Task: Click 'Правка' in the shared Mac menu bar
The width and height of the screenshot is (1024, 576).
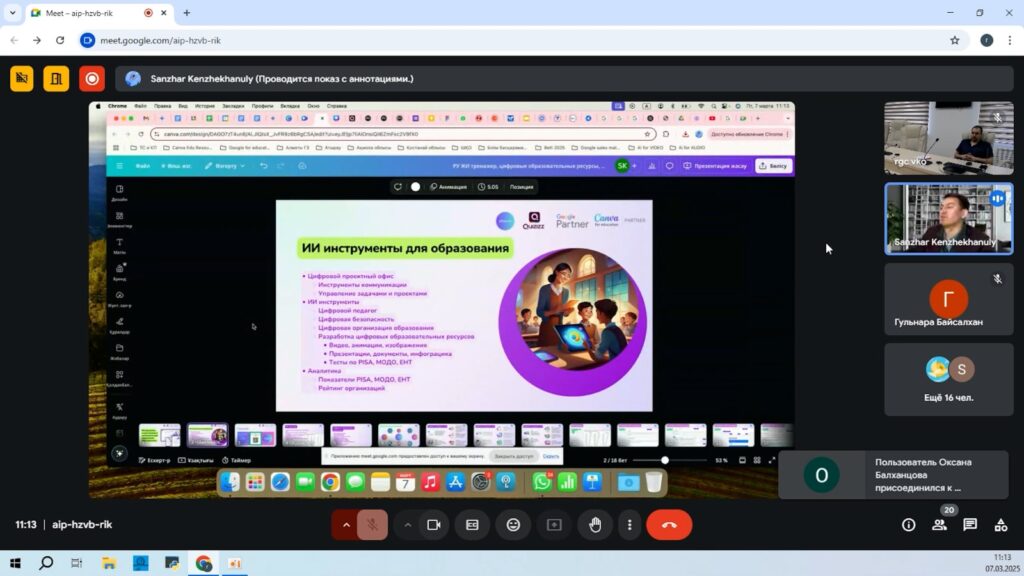Action: click(163, 106)
